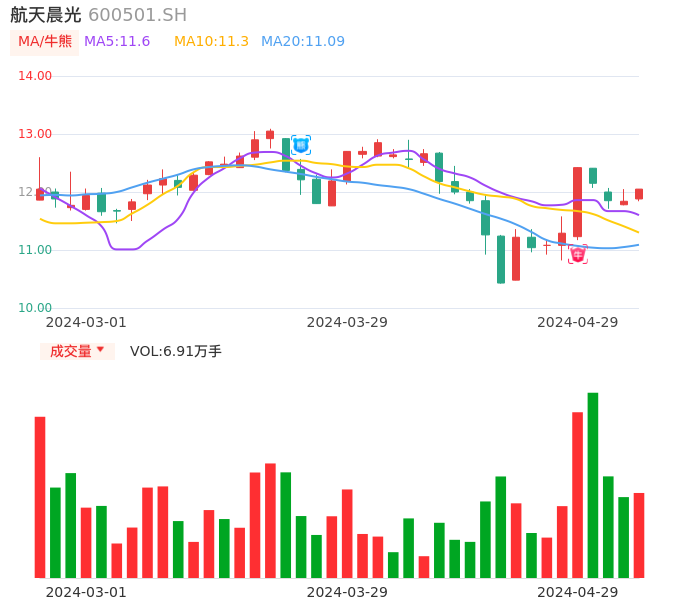The height and width of the screenshot is (606, 686).
Task: Click the VOL:6.91万手 volume readout
Action: [x=176, y=351]
